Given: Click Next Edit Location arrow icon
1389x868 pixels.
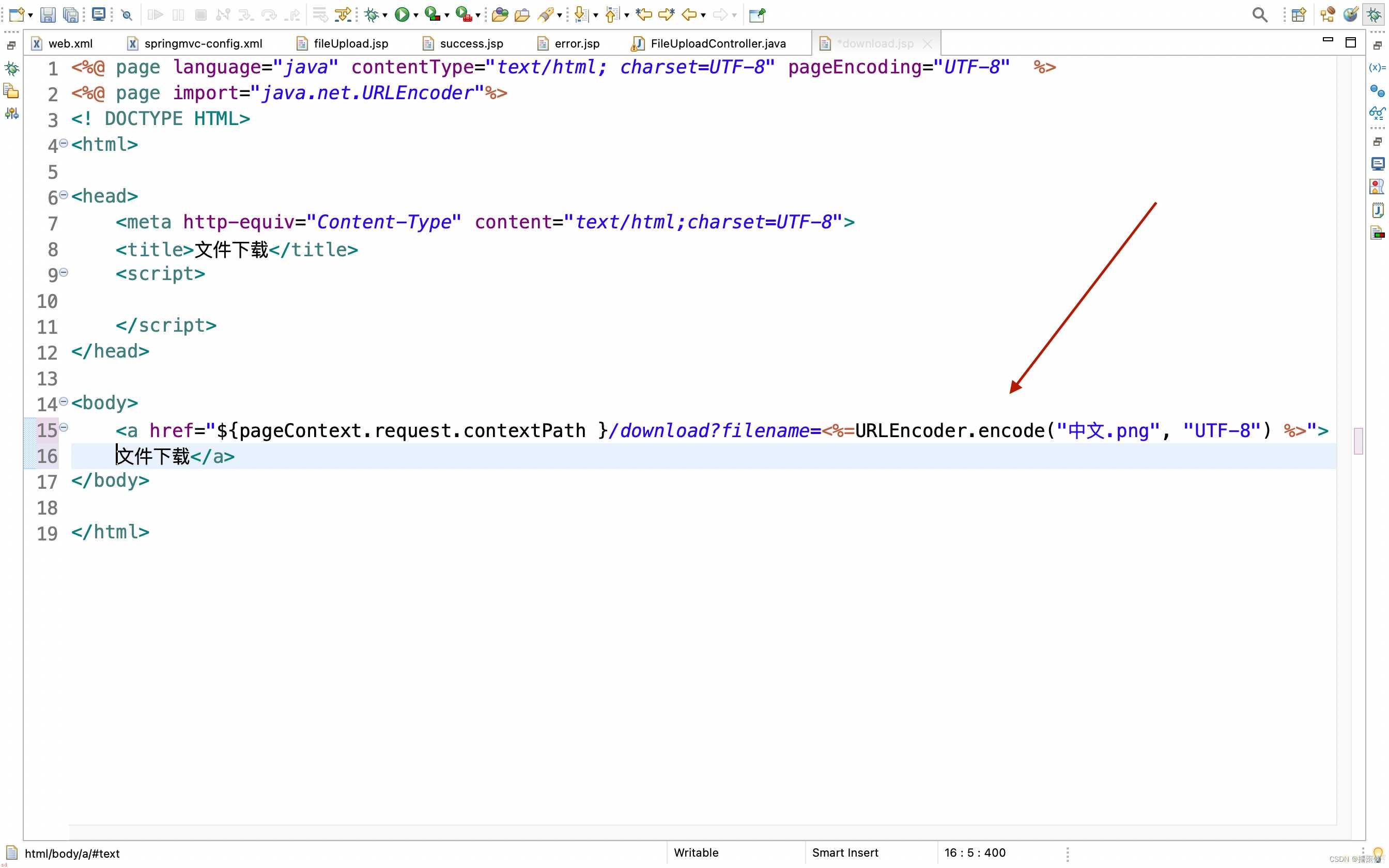Looking at the screenshot, I should (x=667, y=14).
